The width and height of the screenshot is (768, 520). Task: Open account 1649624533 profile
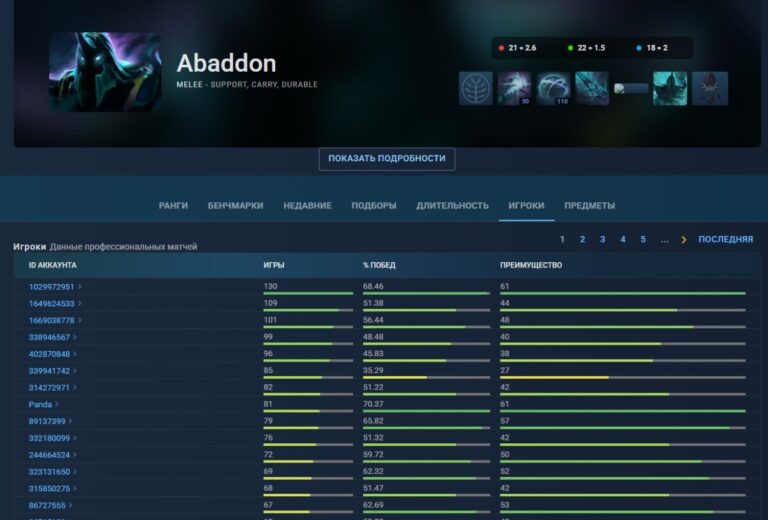[x=51, y=304]
